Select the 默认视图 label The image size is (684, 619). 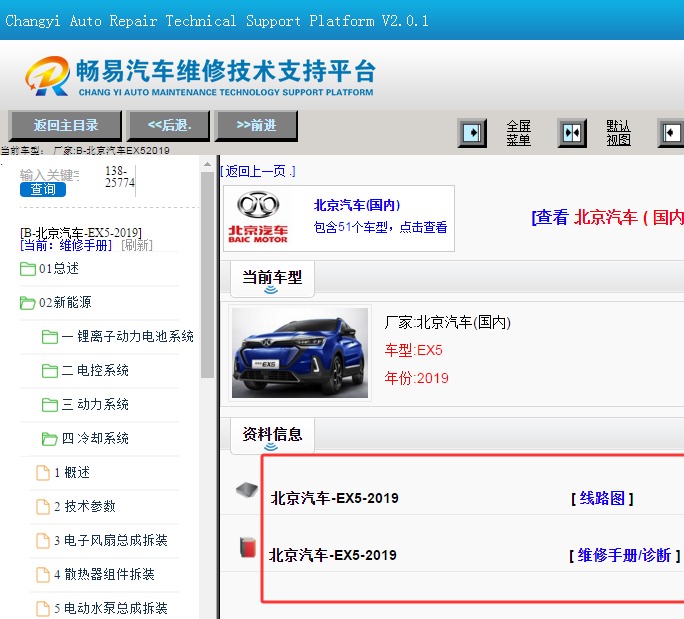coord(618,133)
